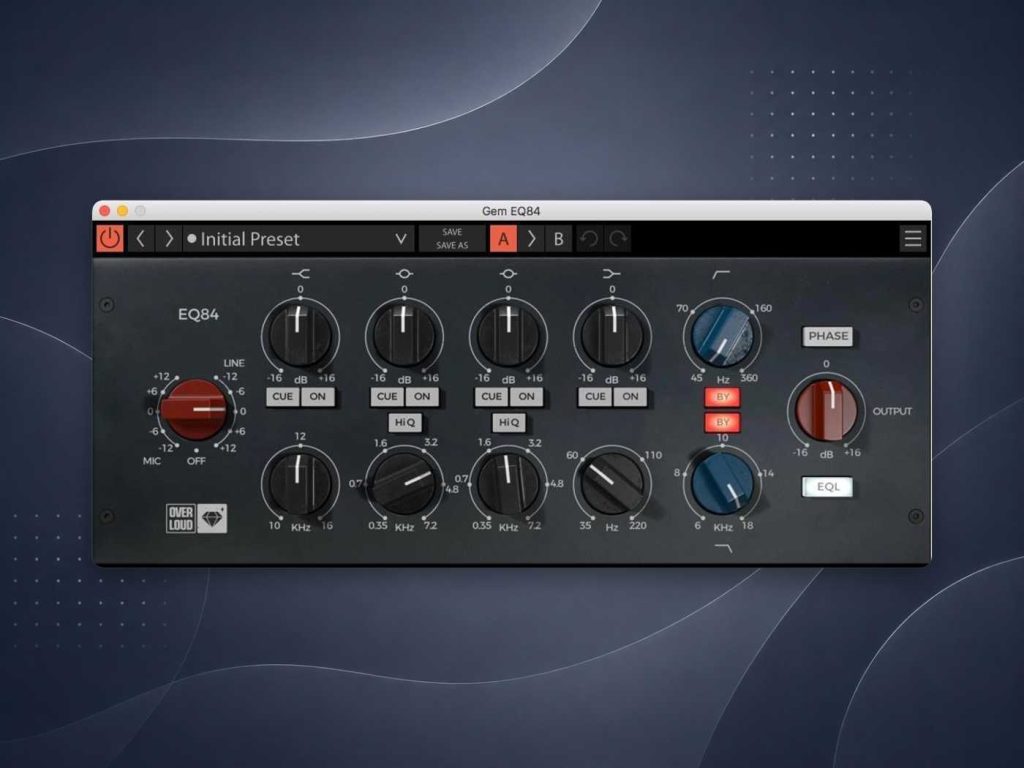Toggle ON for the first mid band
This screenshot has width=1024, height=768.
click(x=422, y=396)
